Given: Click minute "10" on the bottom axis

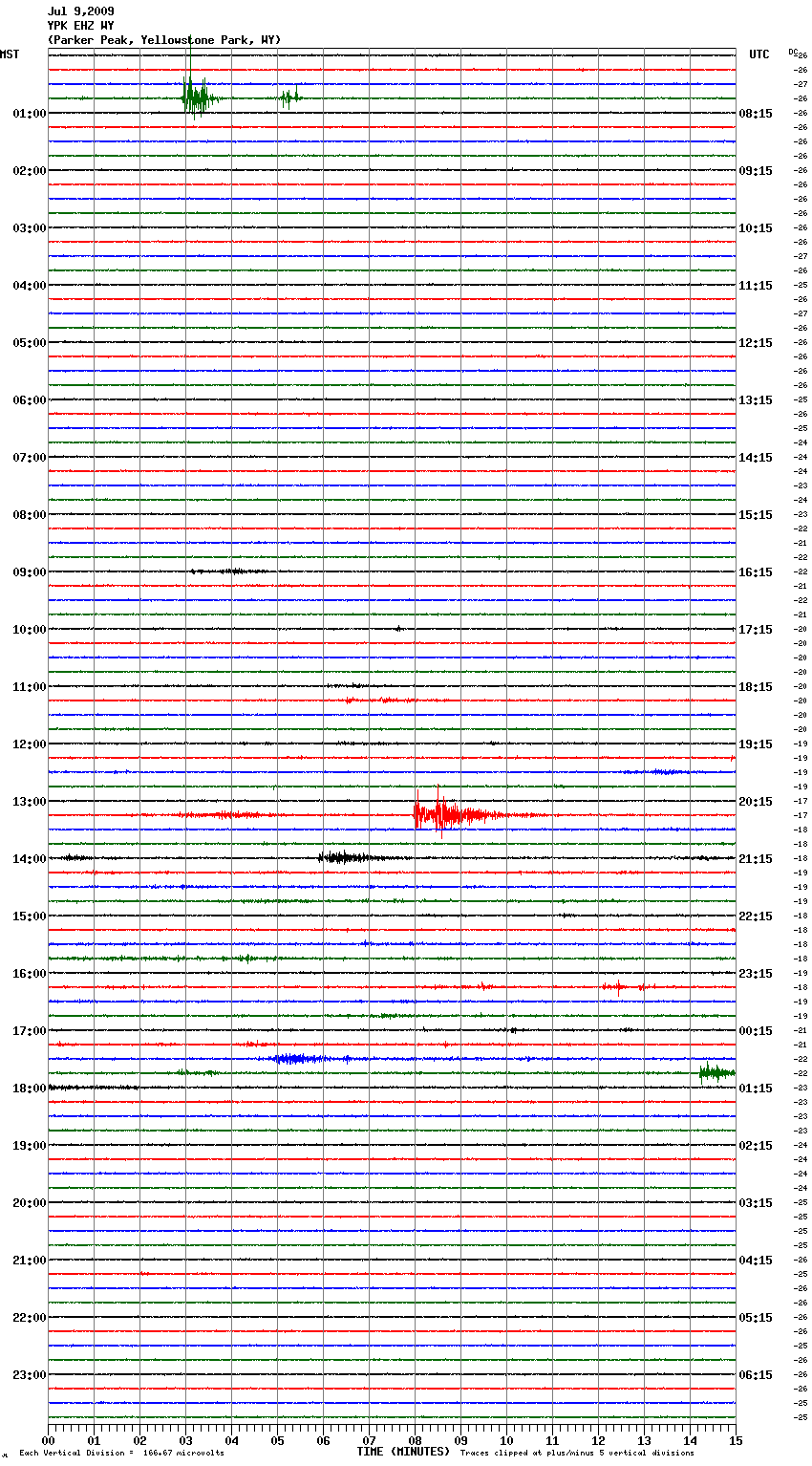Looking at the screenshot, I should point(506,1440).
